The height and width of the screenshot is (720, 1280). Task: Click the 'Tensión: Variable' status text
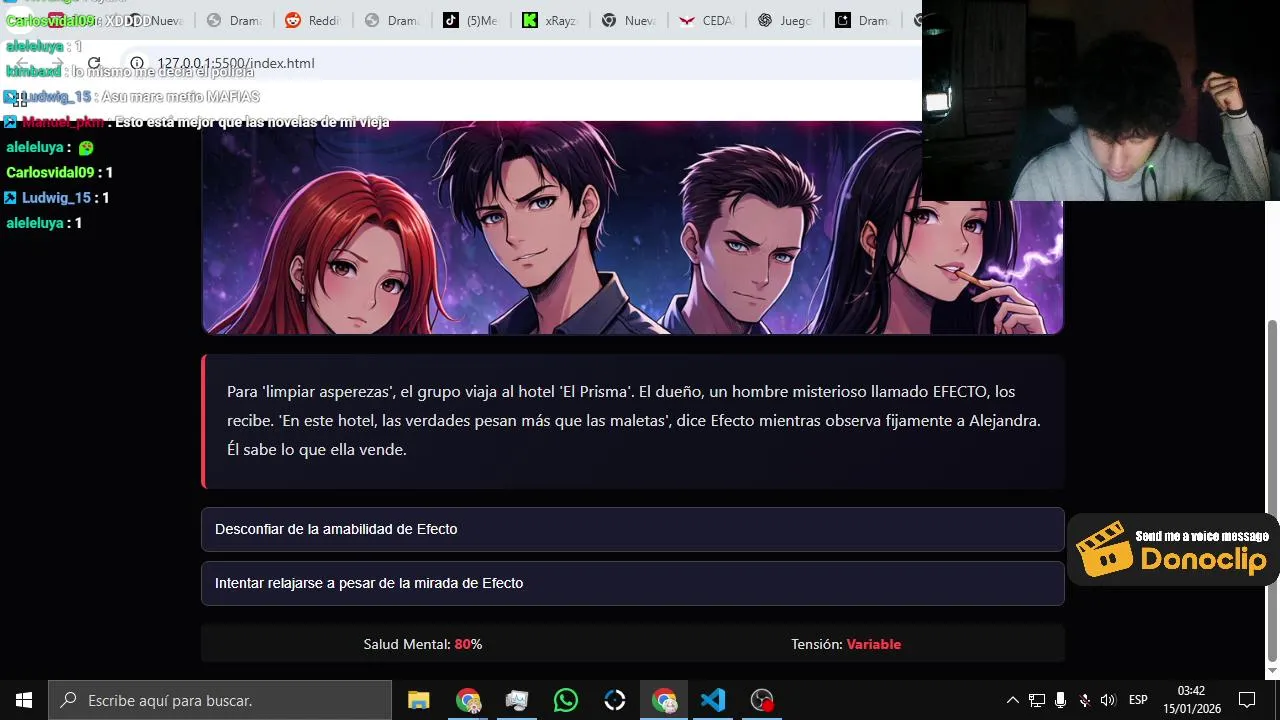pyautogui.click(x=846, y=644)
